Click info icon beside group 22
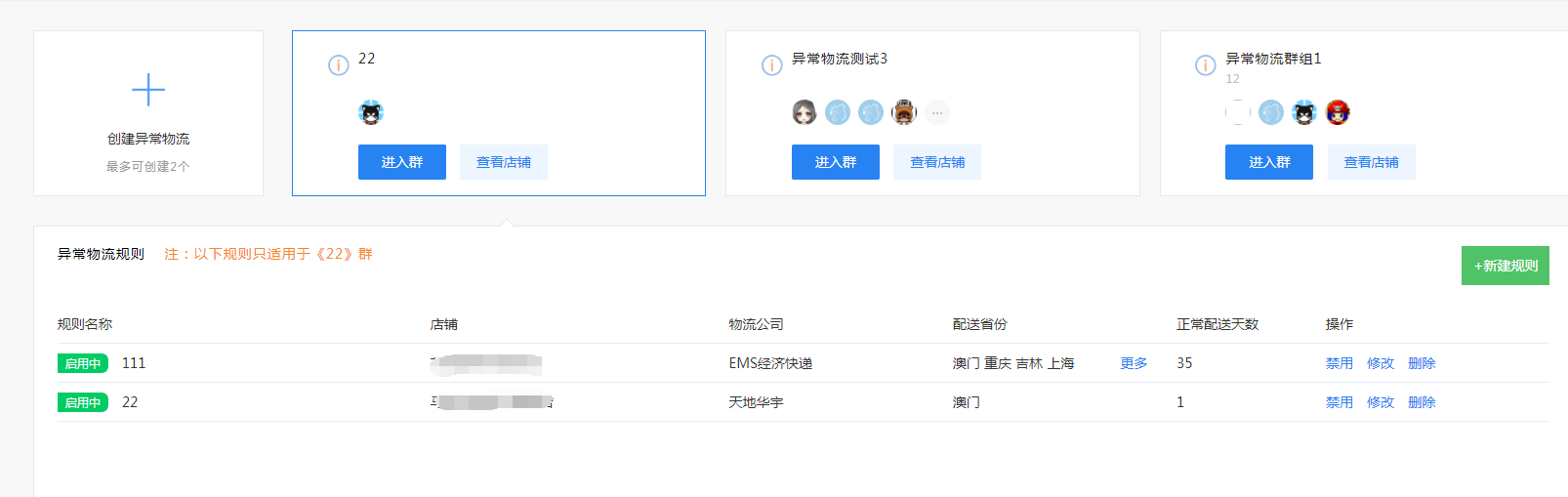This screenshot has width=1568, height=497. pos(338,65)
